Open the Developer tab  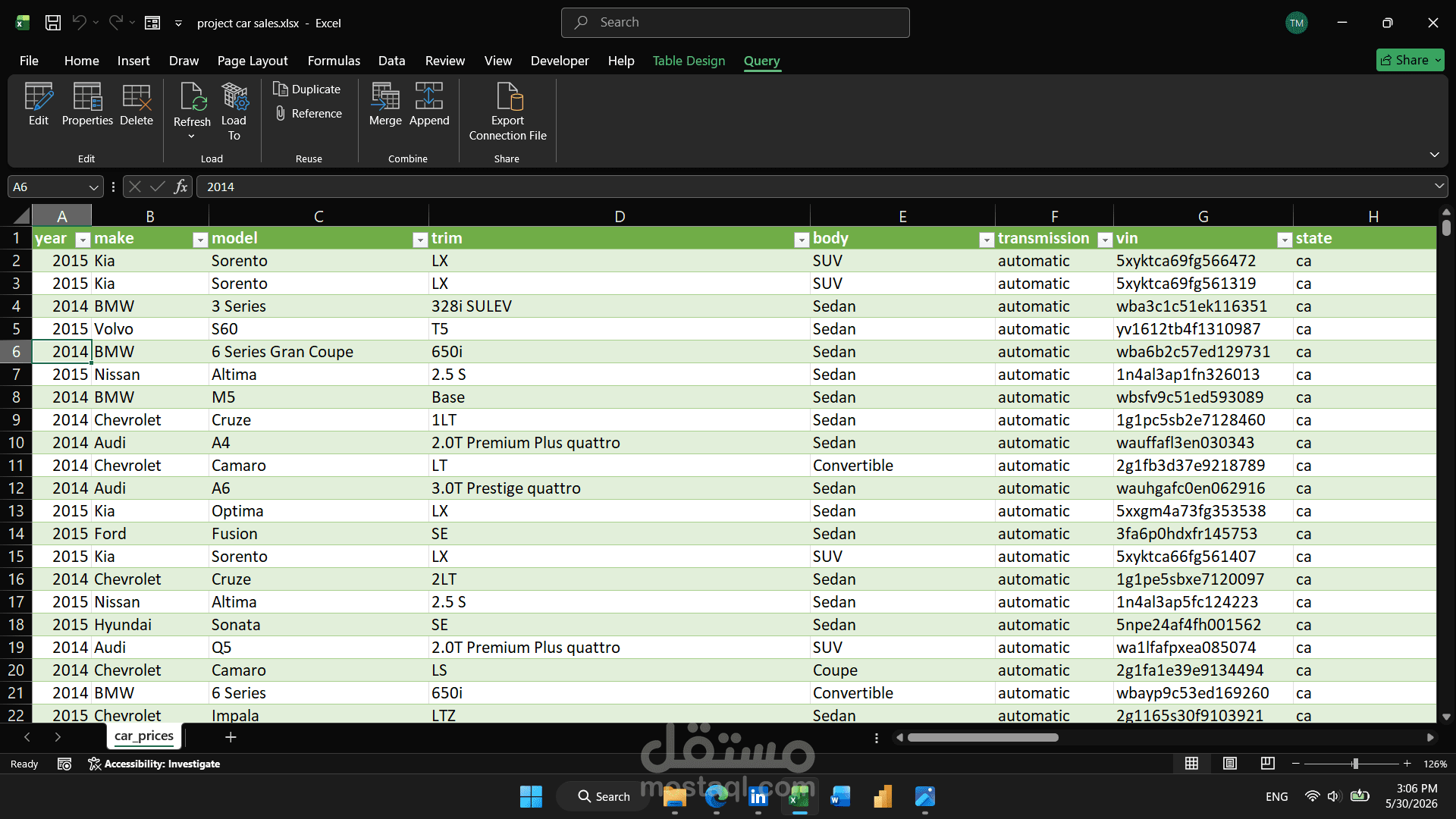tap(560, 61)
